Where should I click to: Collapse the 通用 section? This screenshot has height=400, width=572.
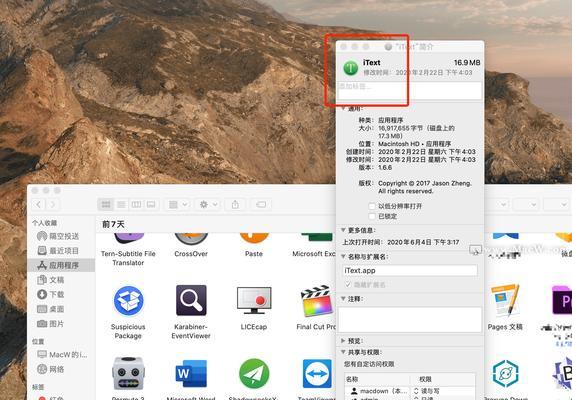[343, 108]
